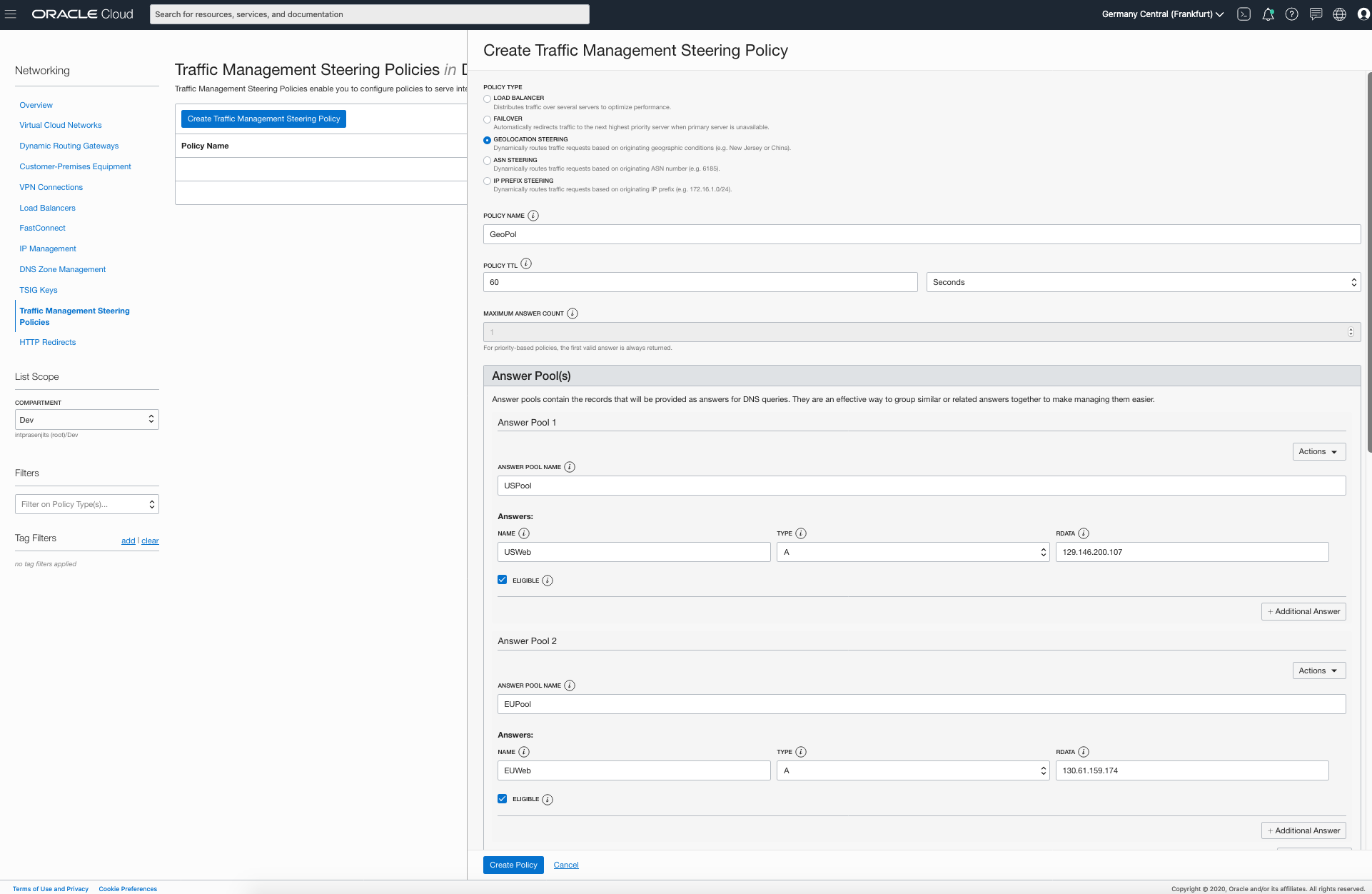The width and height of the screenshot is (1372, 894).
Task: Click the help question mark icon
Action: click(x=1291, y=14)
